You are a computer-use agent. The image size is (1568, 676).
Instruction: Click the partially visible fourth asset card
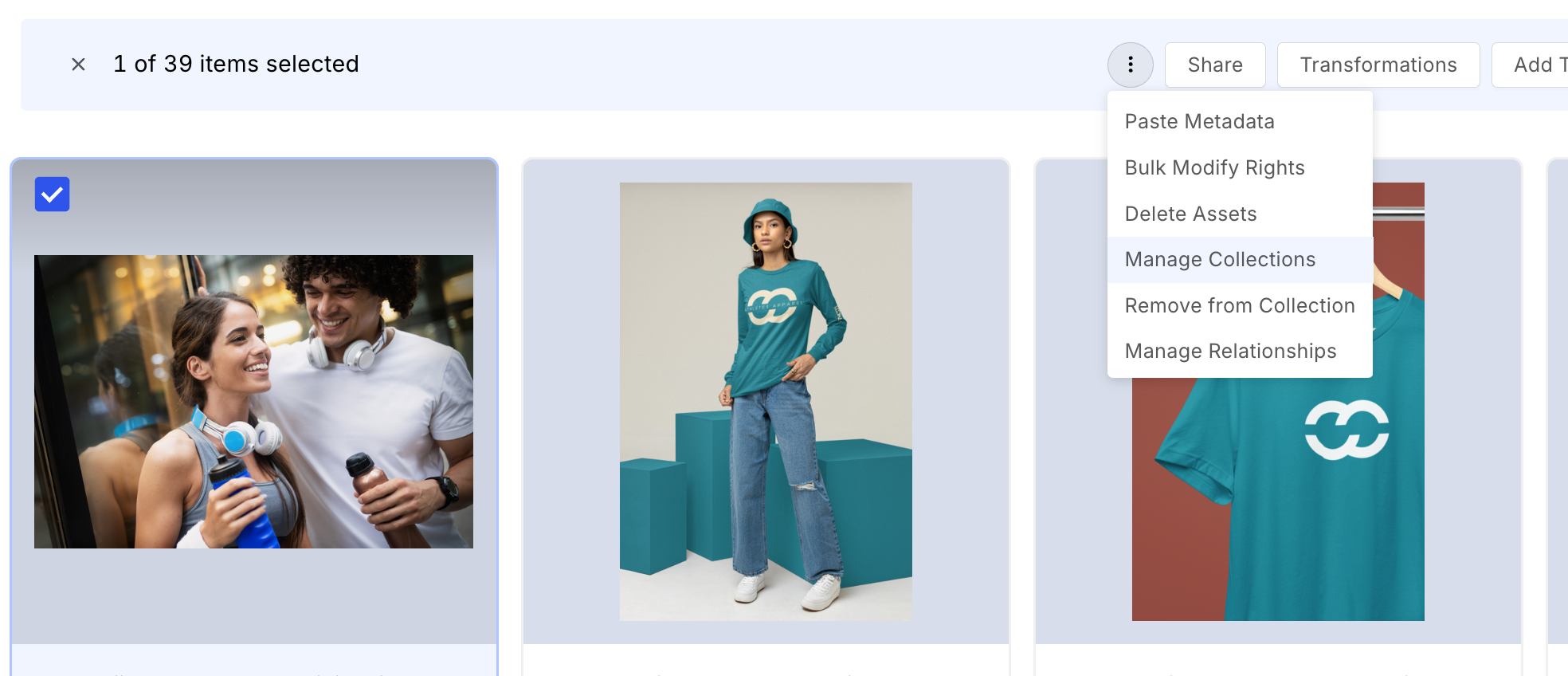1558,415
